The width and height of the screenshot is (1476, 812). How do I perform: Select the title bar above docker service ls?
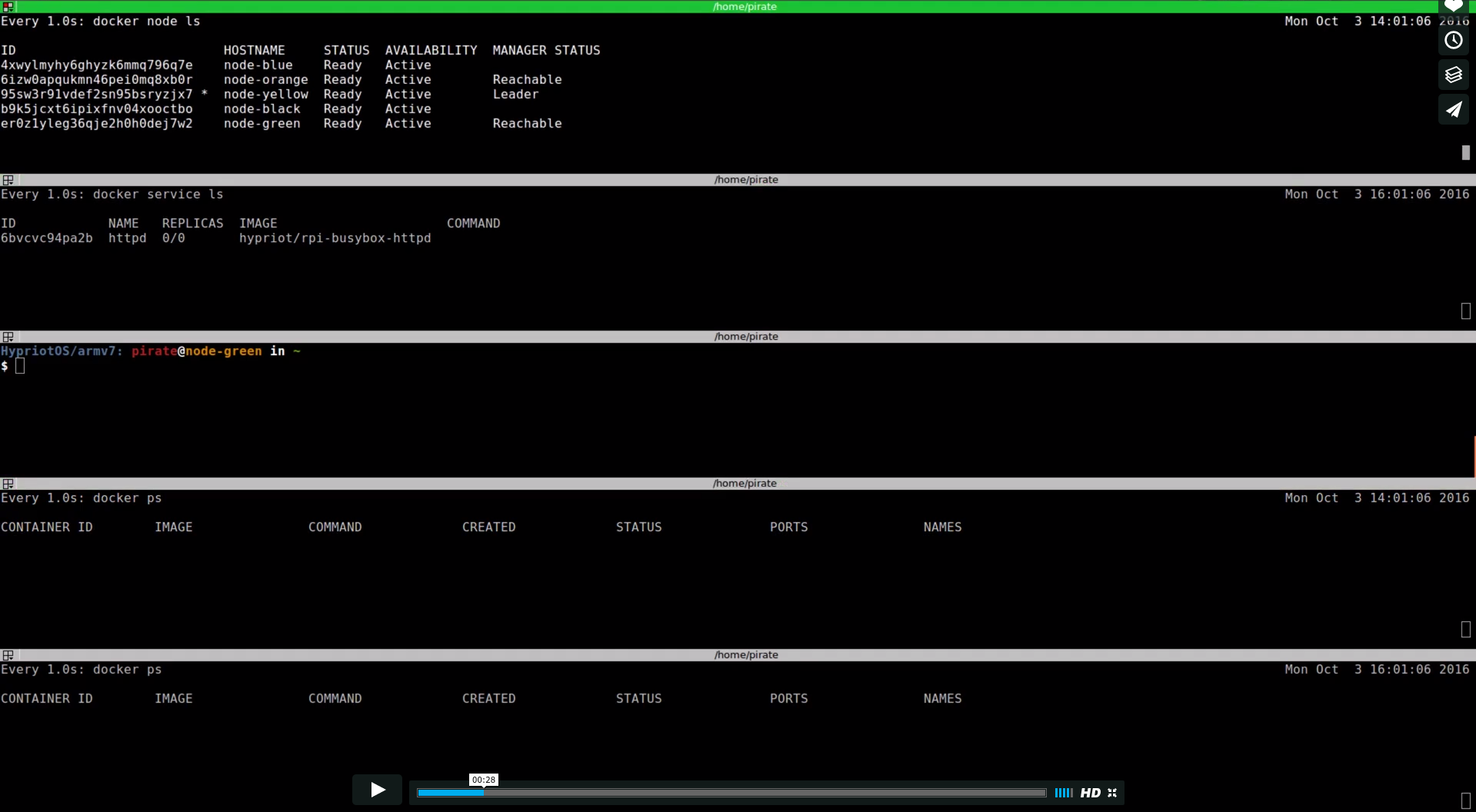click(x=745, y=180)
